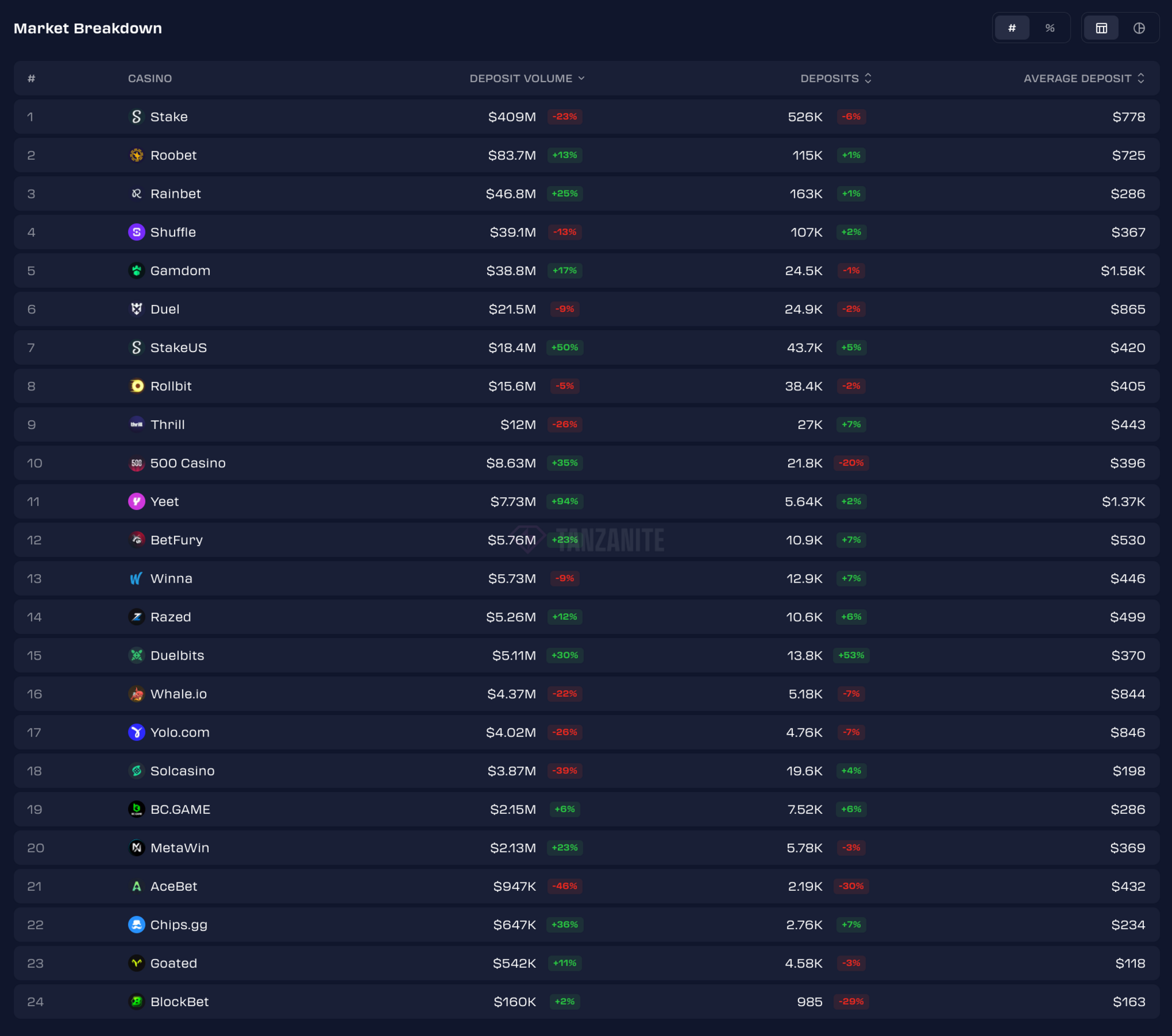1172x1036 pixels.
Task: Click the Chips.gg blue logo icon
Action: [x=136, y=924]
